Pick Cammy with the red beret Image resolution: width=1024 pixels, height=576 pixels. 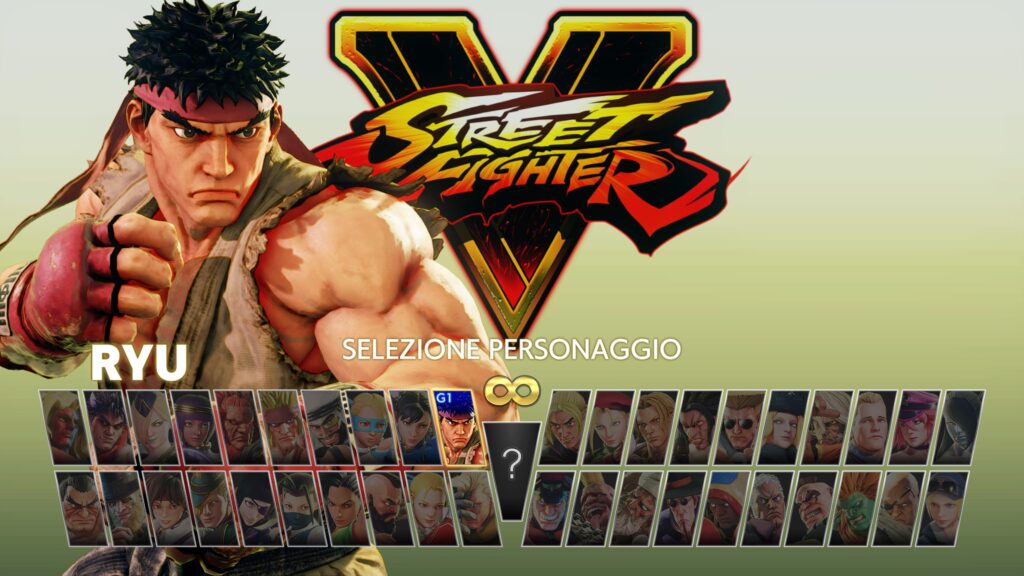(x=608, y=428)
